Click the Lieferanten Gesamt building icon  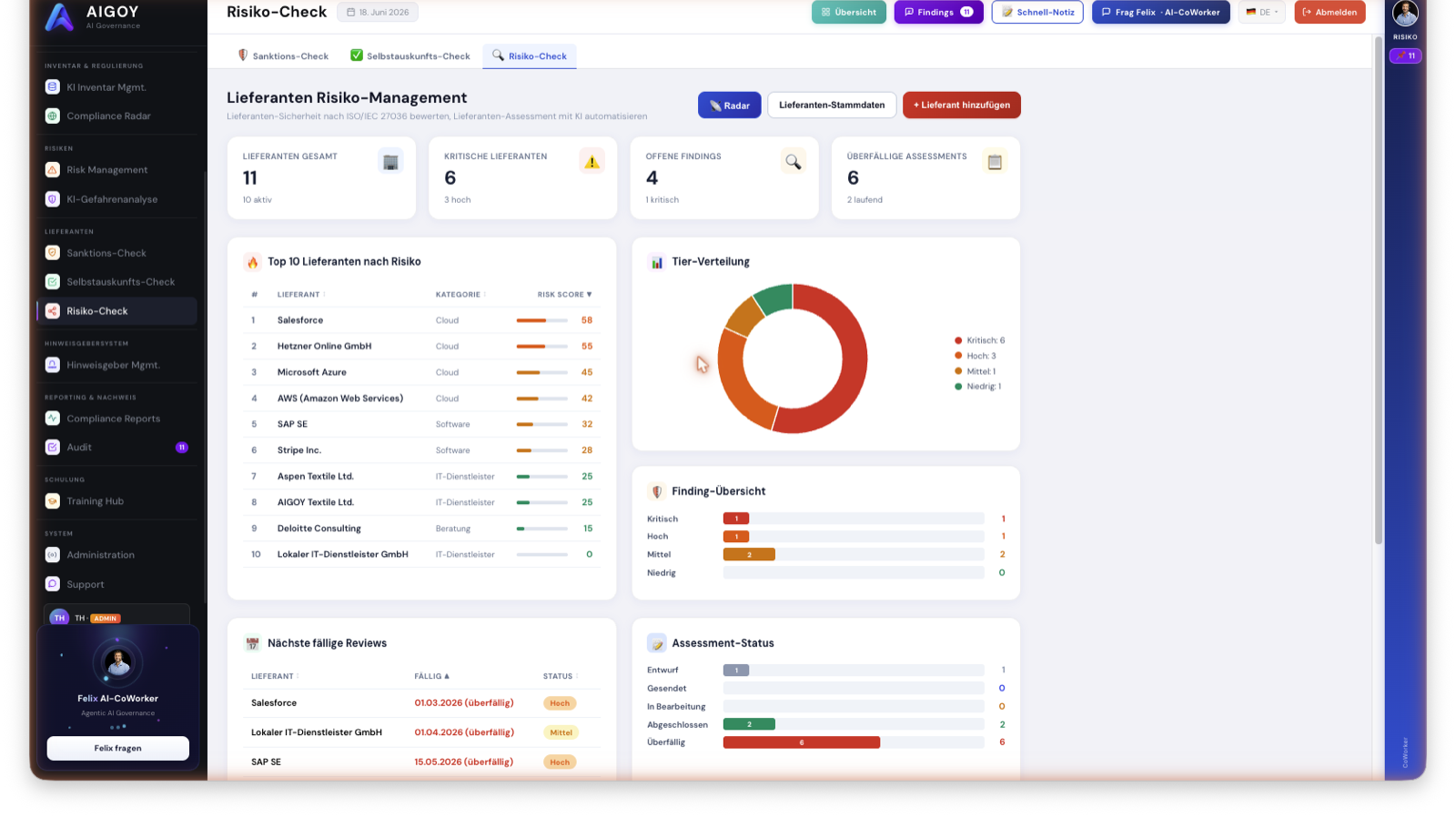click(x=390, y=162)
